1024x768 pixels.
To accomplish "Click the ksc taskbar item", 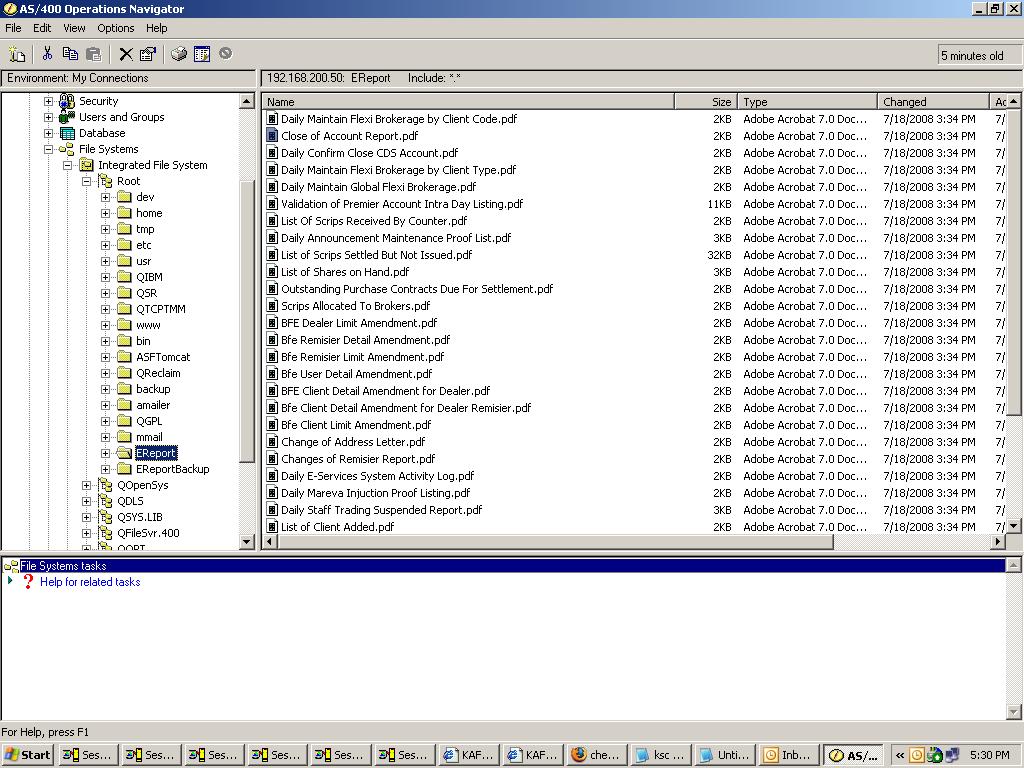I will (x=661, y=755).
